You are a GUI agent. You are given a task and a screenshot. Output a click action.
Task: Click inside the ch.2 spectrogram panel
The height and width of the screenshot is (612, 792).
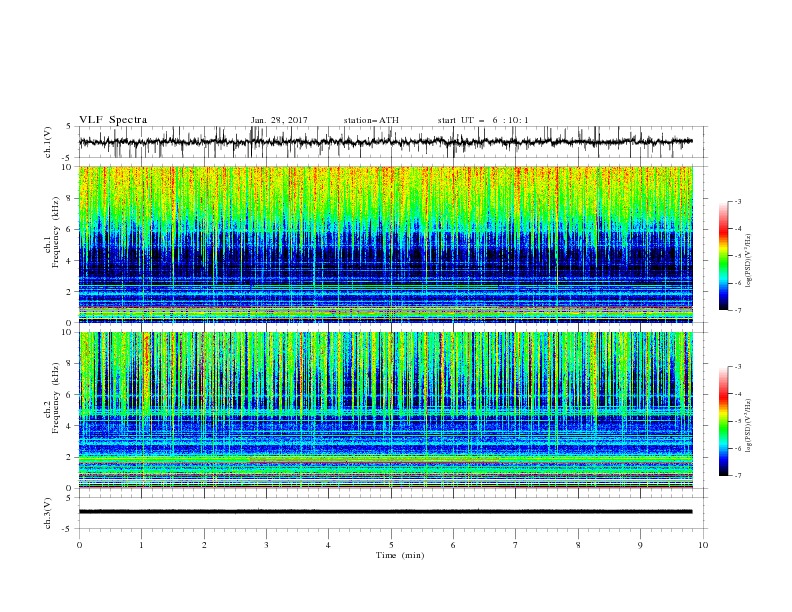tap(385, 410)
